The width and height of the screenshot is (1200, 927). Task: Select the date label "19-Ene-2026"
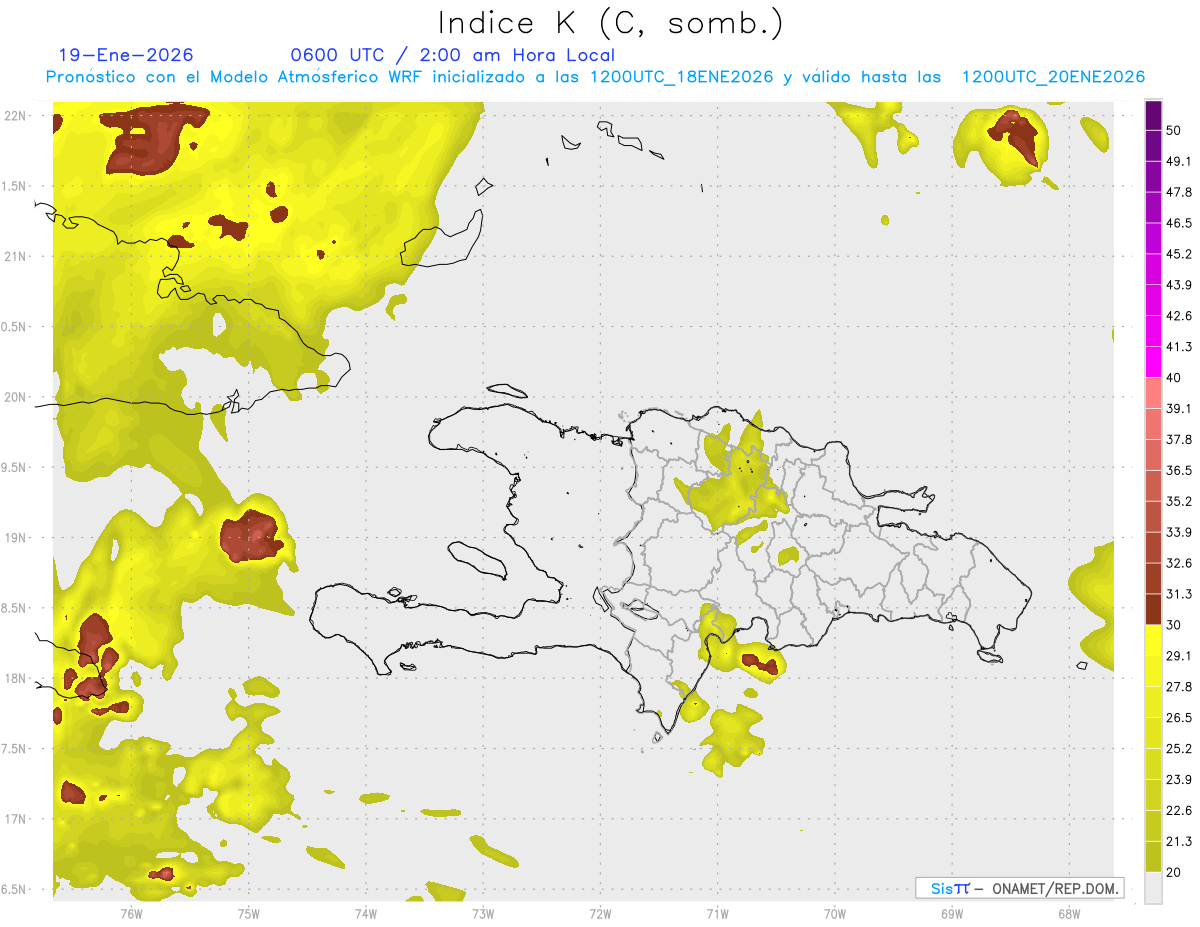point(126,55)
